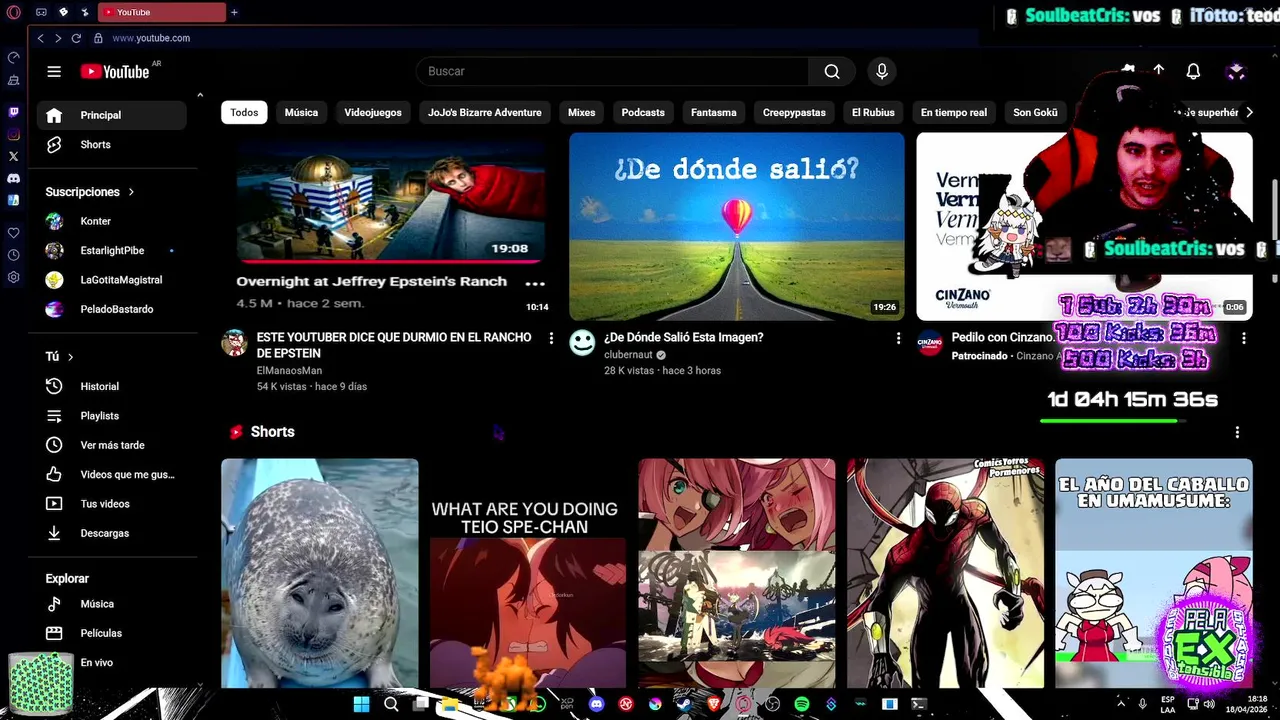The width and height of the screenshot is (1280, 720).
Task: Open the YouTube hamburger guide menu
Action: [54, 71]
